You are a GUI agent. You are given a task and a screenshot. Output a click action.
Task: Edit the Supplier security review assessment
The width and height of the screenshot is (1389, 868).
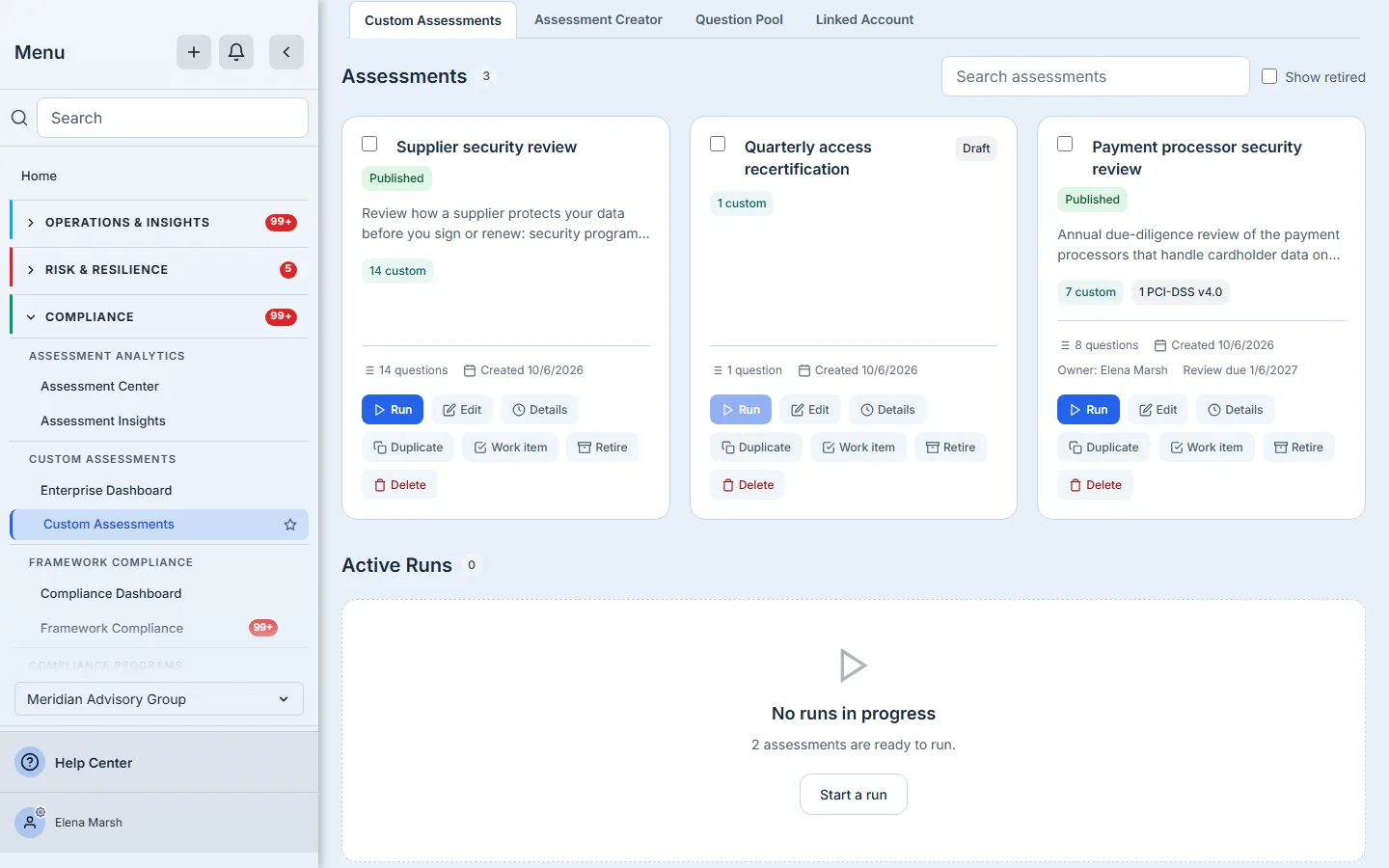pos(462,410)
